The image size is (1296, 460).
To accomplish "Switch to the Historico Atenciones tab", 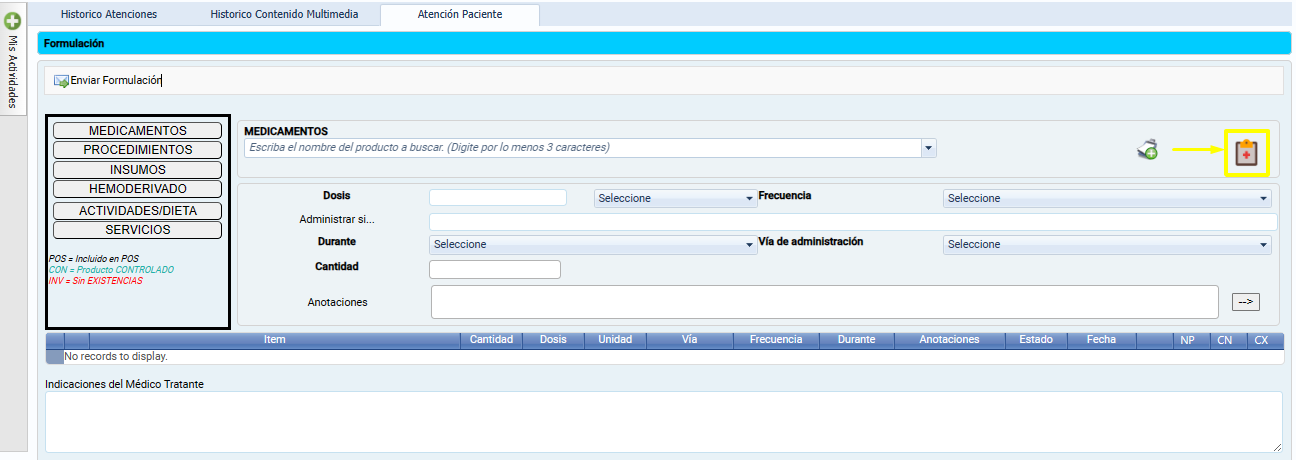I will pos(108,14).
